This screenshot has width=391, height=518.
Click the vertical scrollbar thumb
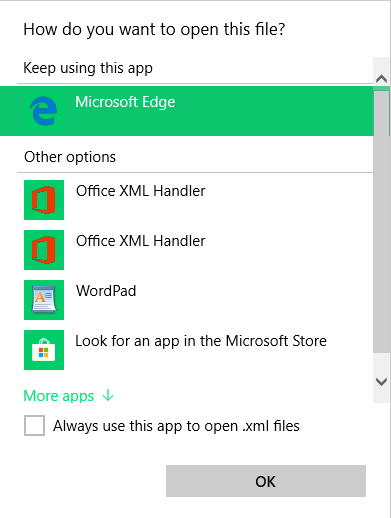(381, 221)
